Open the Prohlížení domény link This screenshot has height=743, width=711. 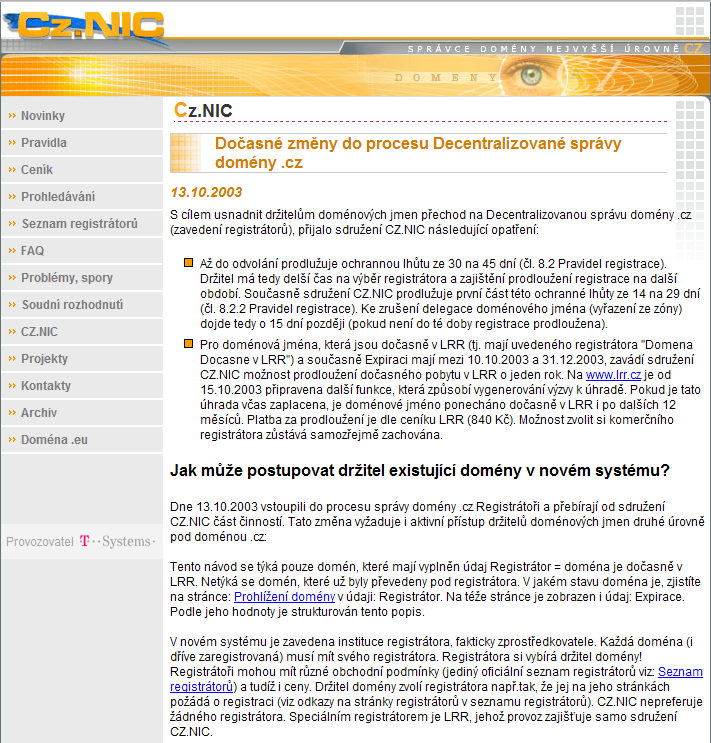click(x=284, y=597)
